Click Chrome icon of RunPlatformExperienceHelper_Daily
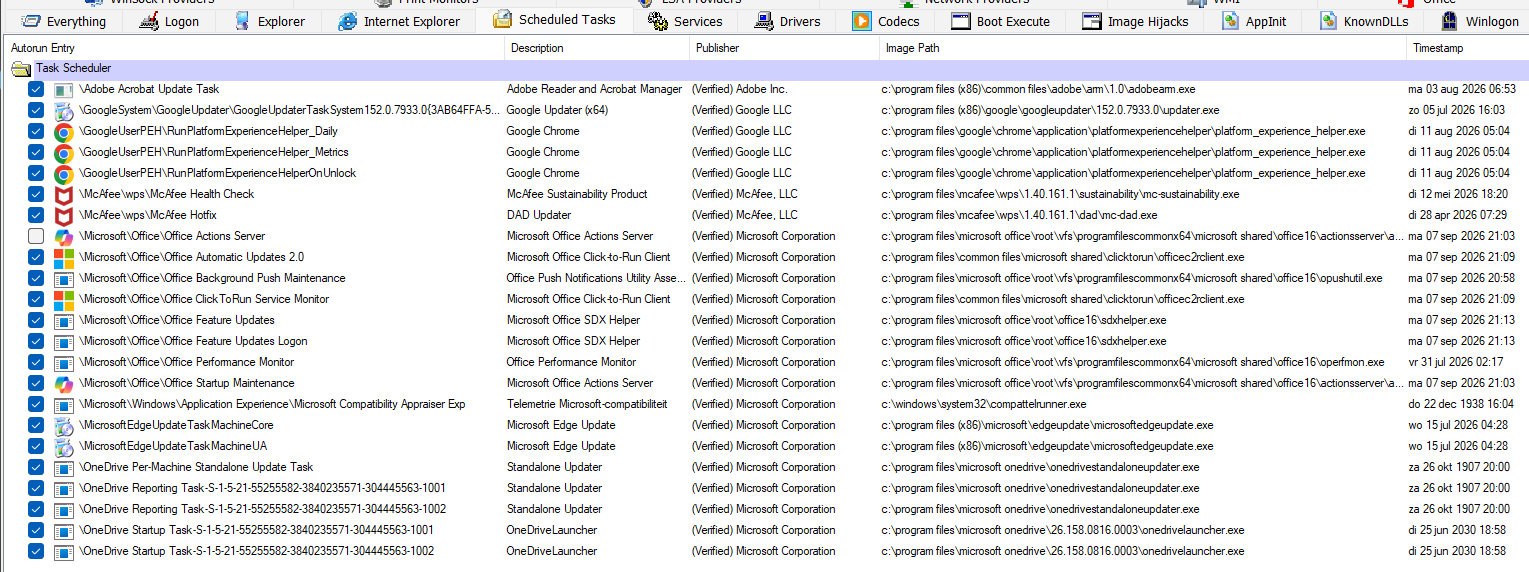The width and height of the screenshot is (1529, 572). tap(63, 132)
